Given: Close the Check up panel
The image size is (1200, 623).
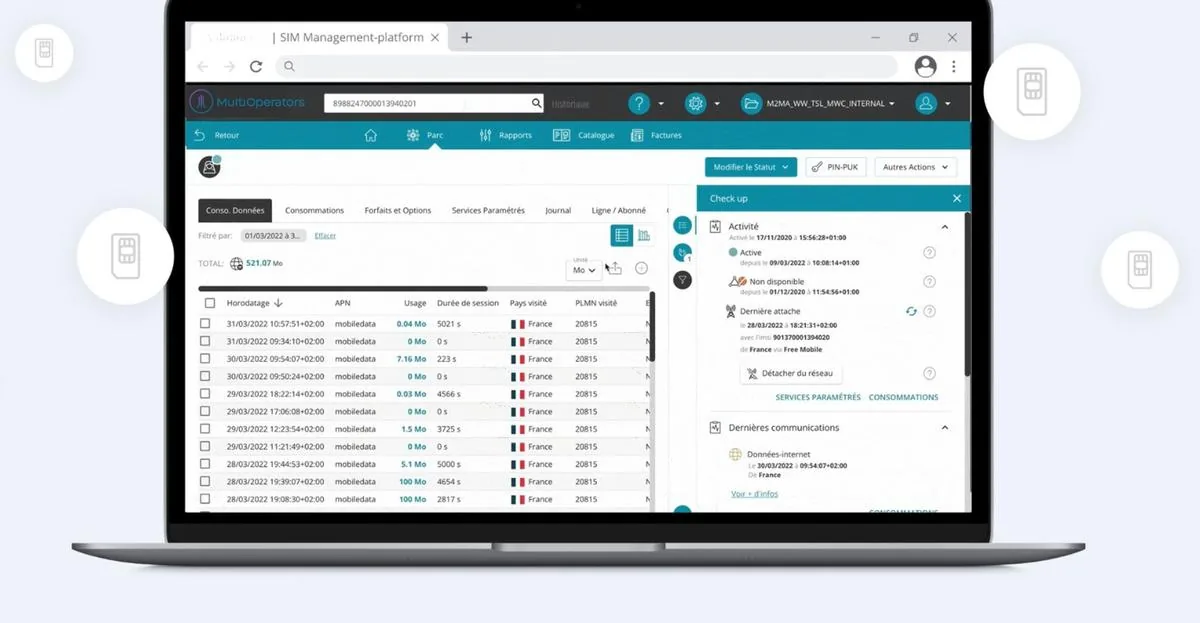Looking at the screenshot, I should tap(957, 198).
